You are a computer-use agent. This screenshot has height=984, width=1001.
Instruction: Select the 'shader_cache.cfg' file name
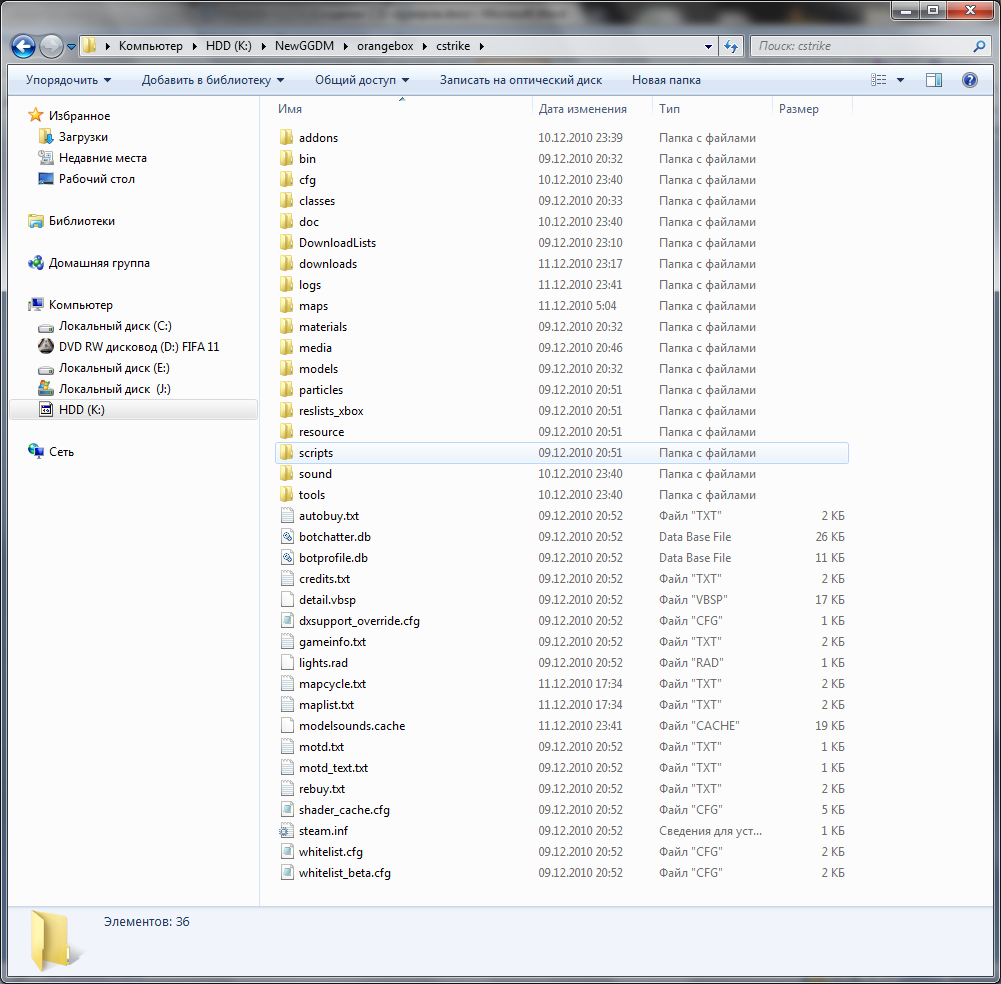[344, 810]
